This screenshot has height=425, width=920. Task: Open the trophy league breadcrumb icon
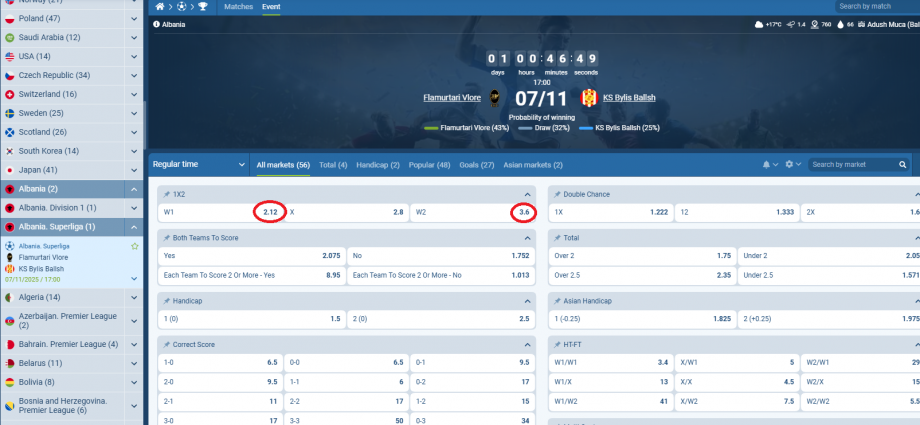pyautogui.click(x=202, y=6)
